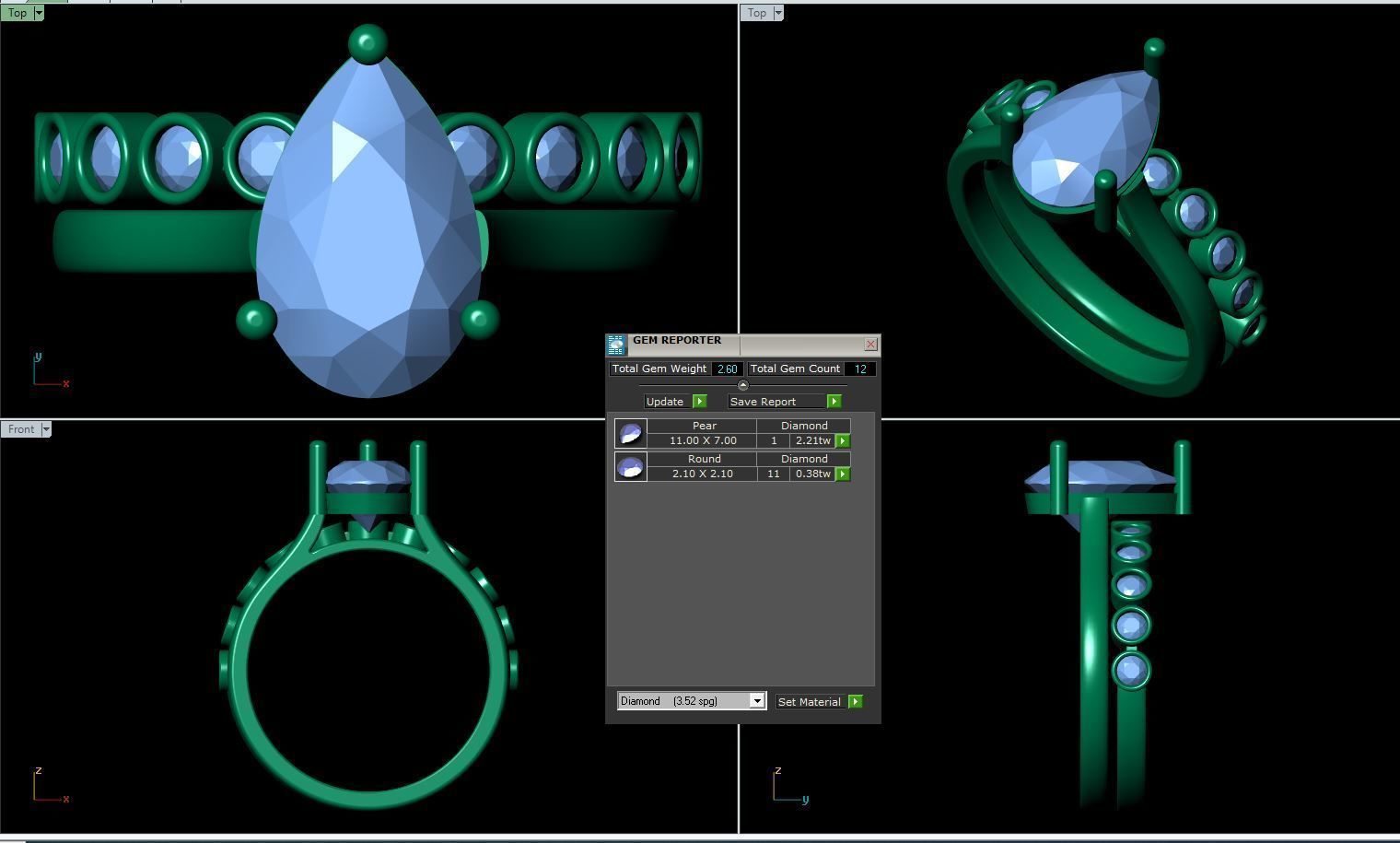The width and height of the screenshot is (1400, 843).
Task: Click the Gem Reporter panel icon
Action: pyautogui.click(x=615, y=345)
